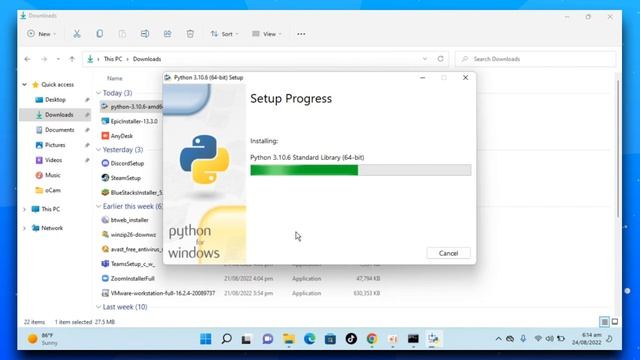Cancel the Python setup installation
Viewport: 640px width, 360px height.
pyautogui.click(x=448, y=253)
